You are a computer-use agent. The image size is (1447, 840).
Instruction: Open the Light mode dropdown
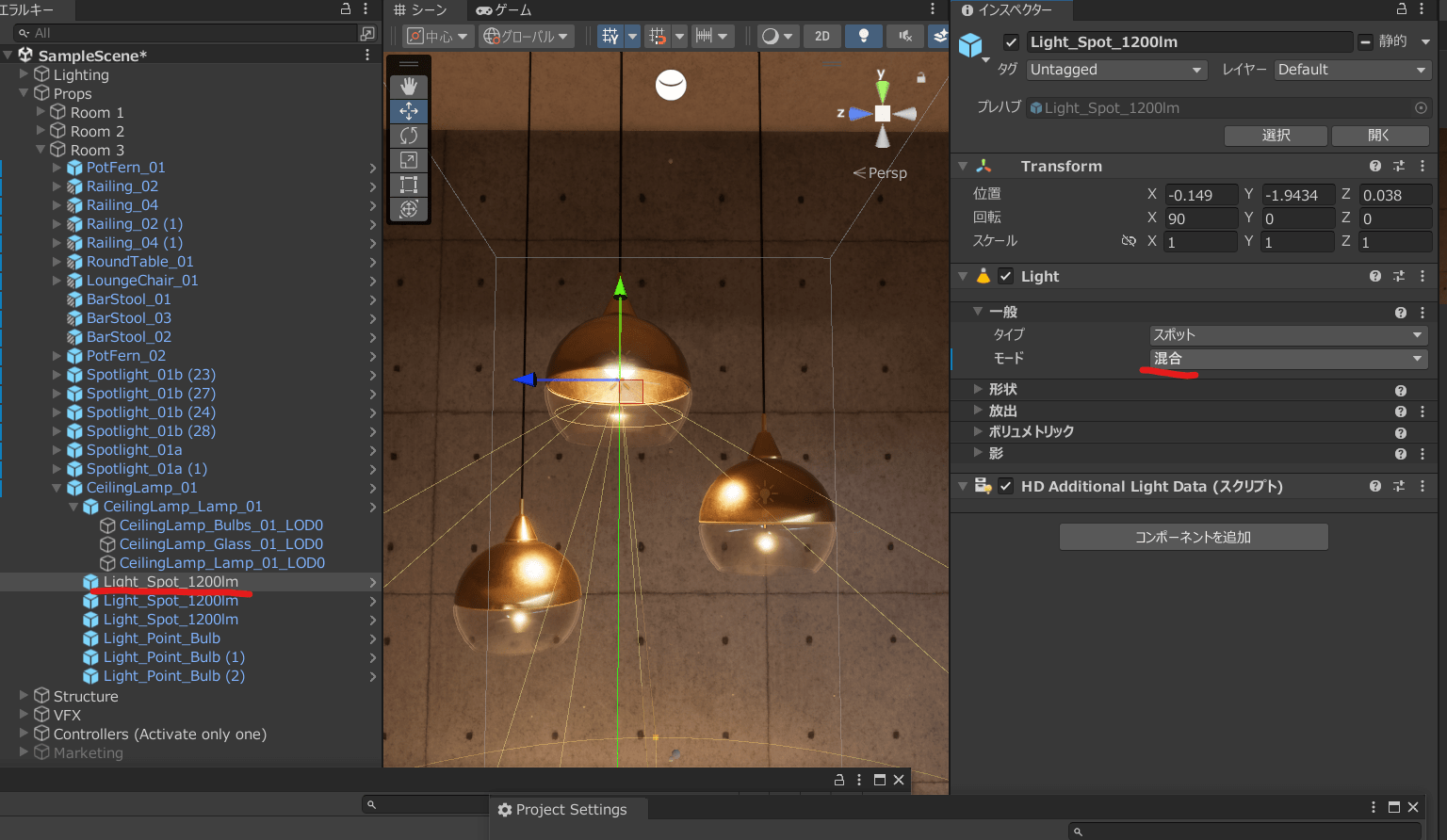pos(1288,359)
